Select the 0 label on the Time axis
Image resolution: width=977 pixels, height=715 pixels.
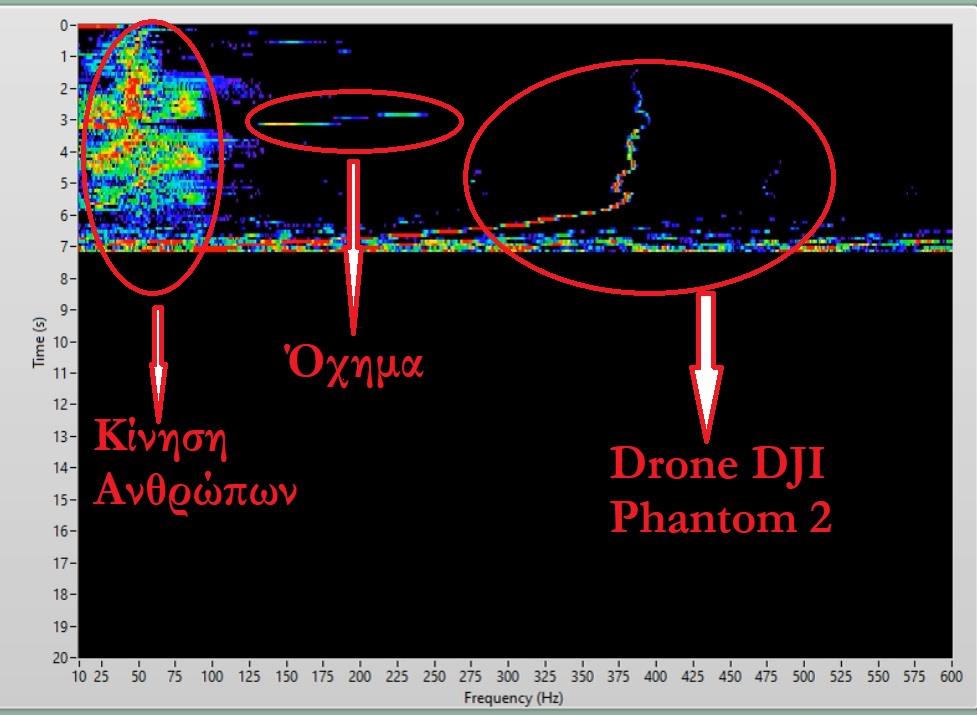(64, 26)
